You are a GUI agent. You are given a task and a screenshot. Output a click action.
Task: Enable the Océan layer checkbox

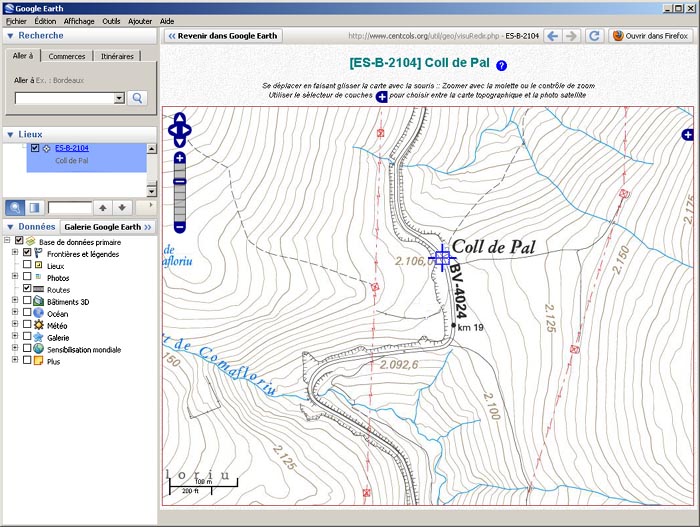tap(27, 313)
